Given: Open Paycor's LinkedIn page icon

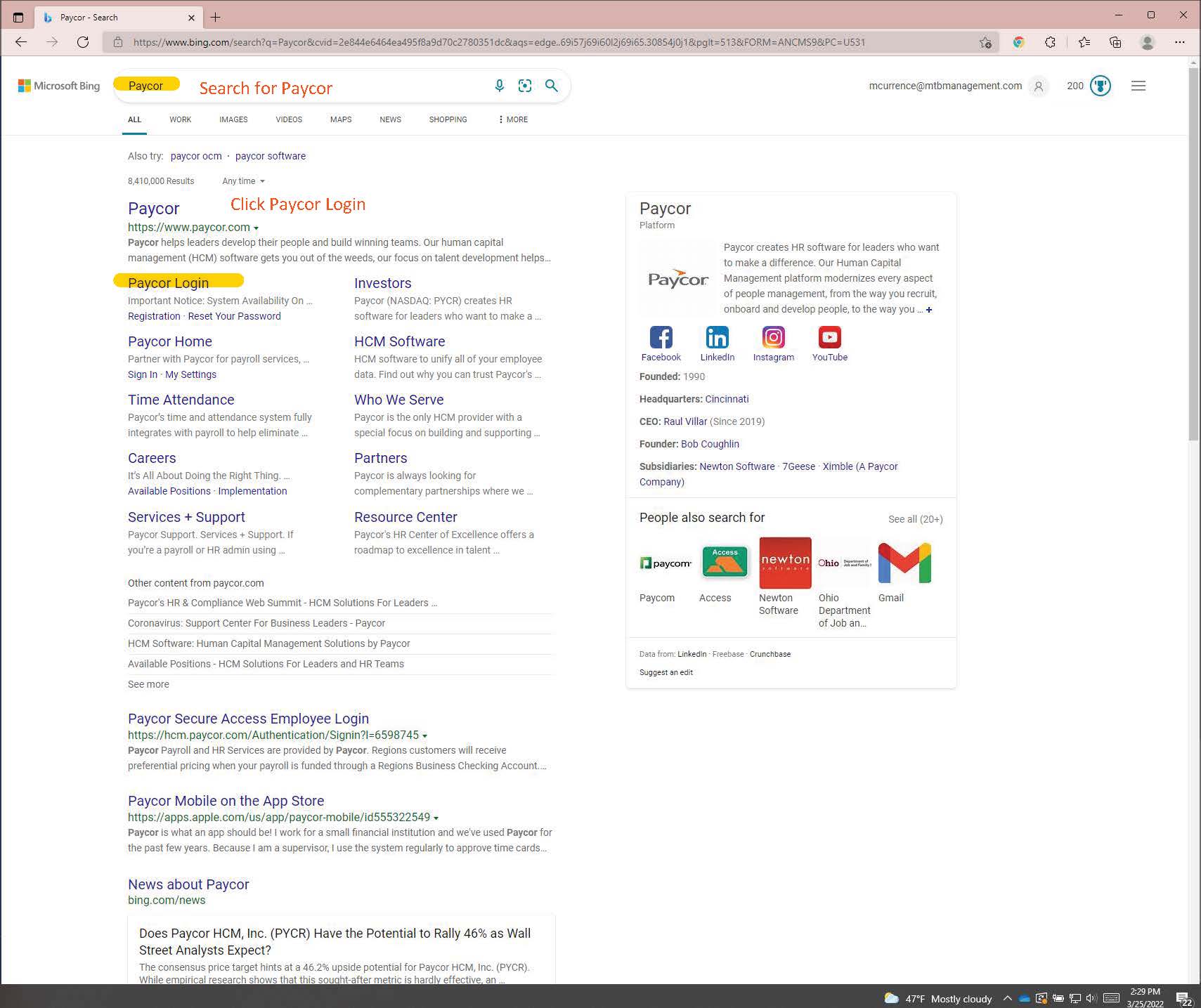Looking at the screenshot, I should [x=717, y=337].
